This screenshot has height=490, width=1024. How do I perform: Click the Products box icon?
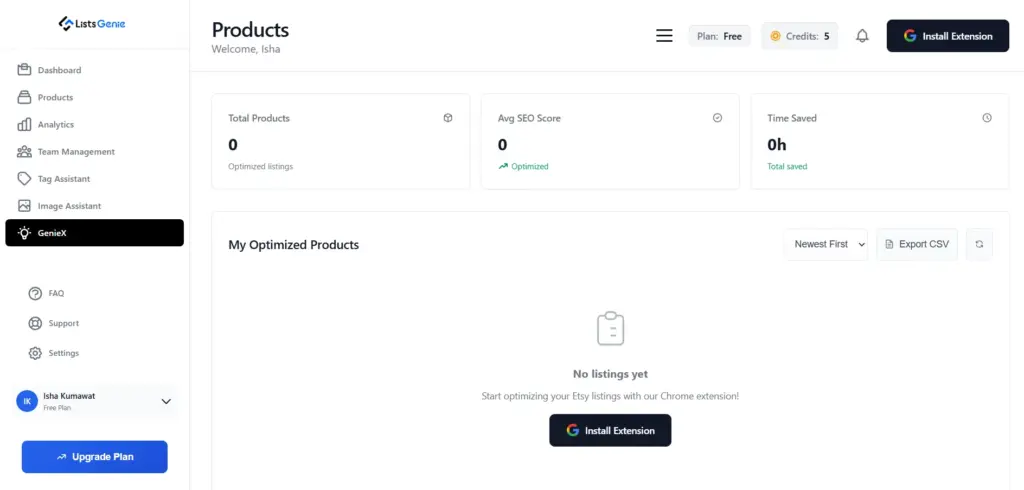[x=24, y=97]
